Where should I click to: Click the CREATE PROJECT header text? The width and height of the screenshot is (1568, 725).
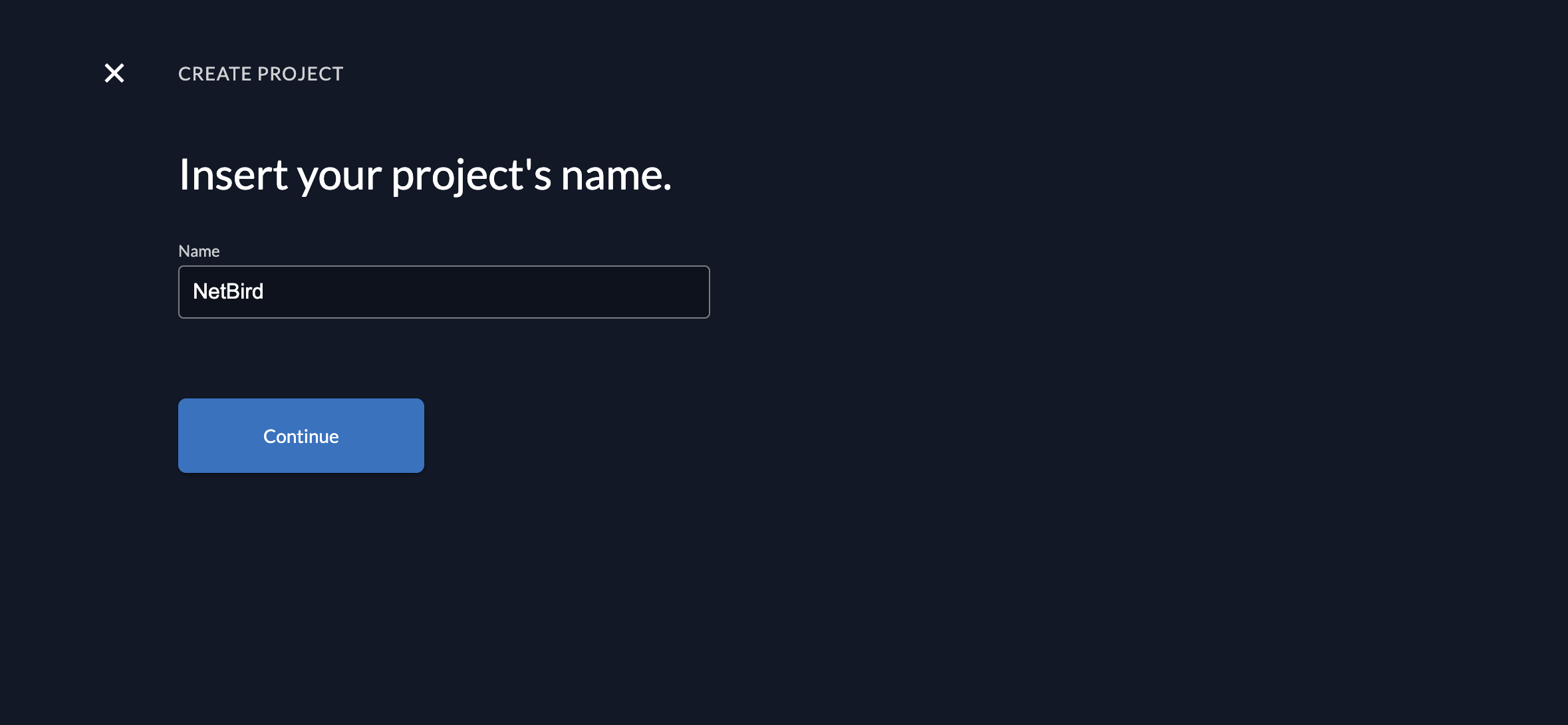coord(261,74)
